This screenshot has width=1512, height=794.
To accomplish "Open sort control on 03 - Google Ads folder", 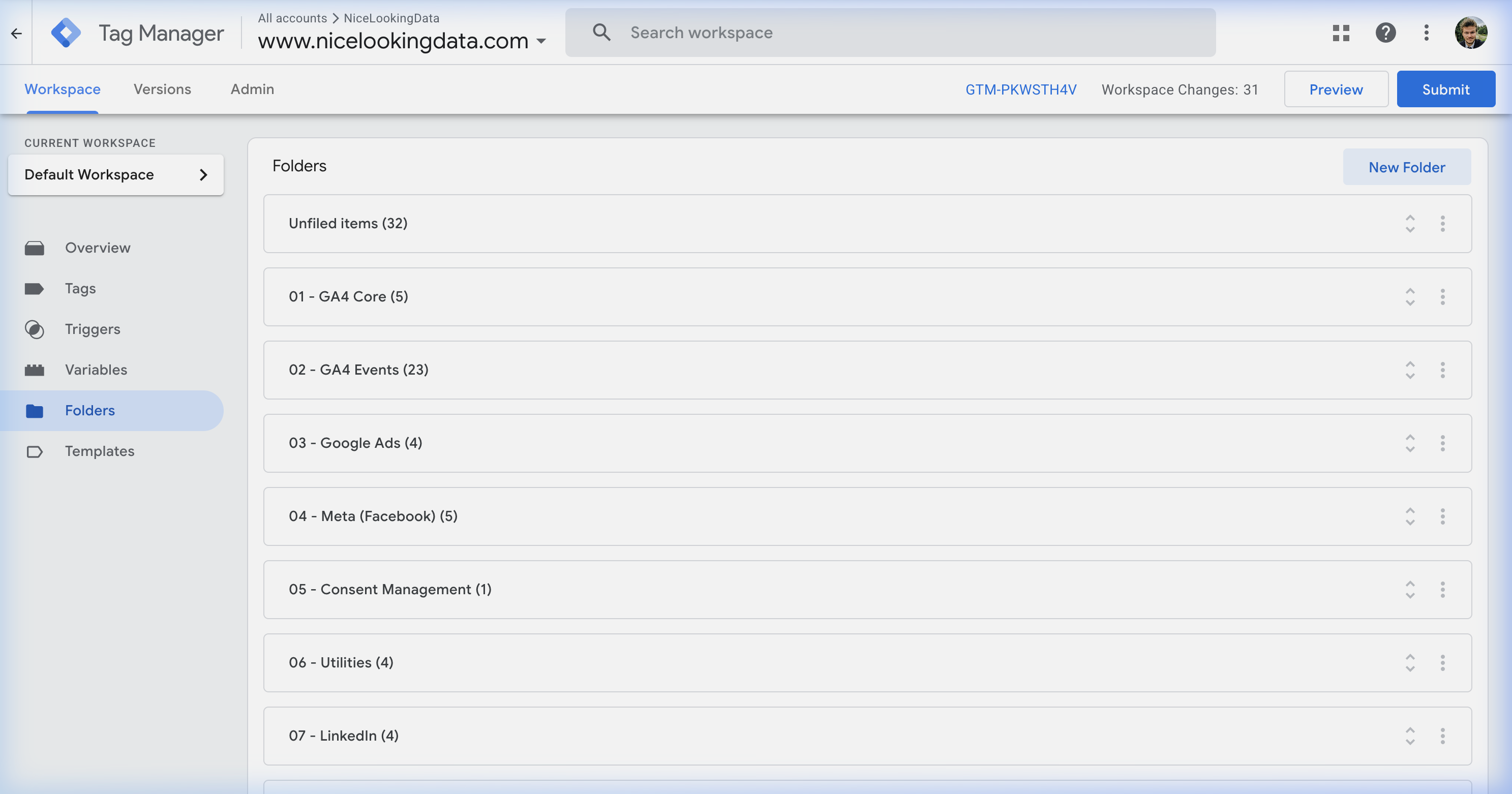I will point(1410,443).
